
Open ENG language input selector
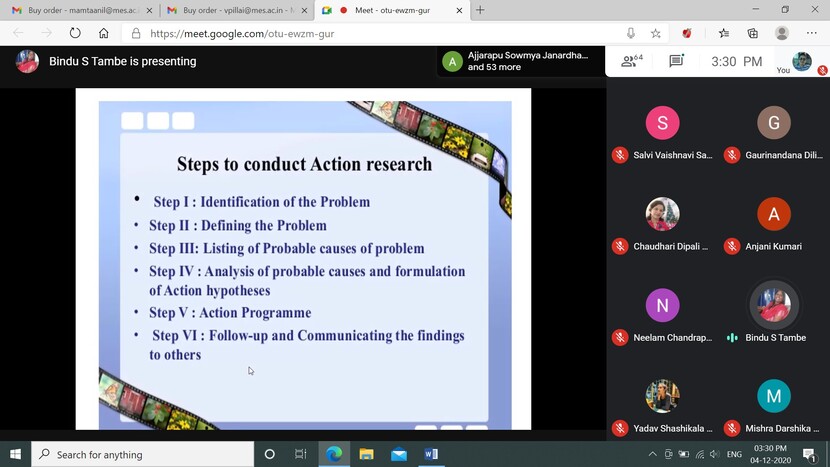pos(734,454)
